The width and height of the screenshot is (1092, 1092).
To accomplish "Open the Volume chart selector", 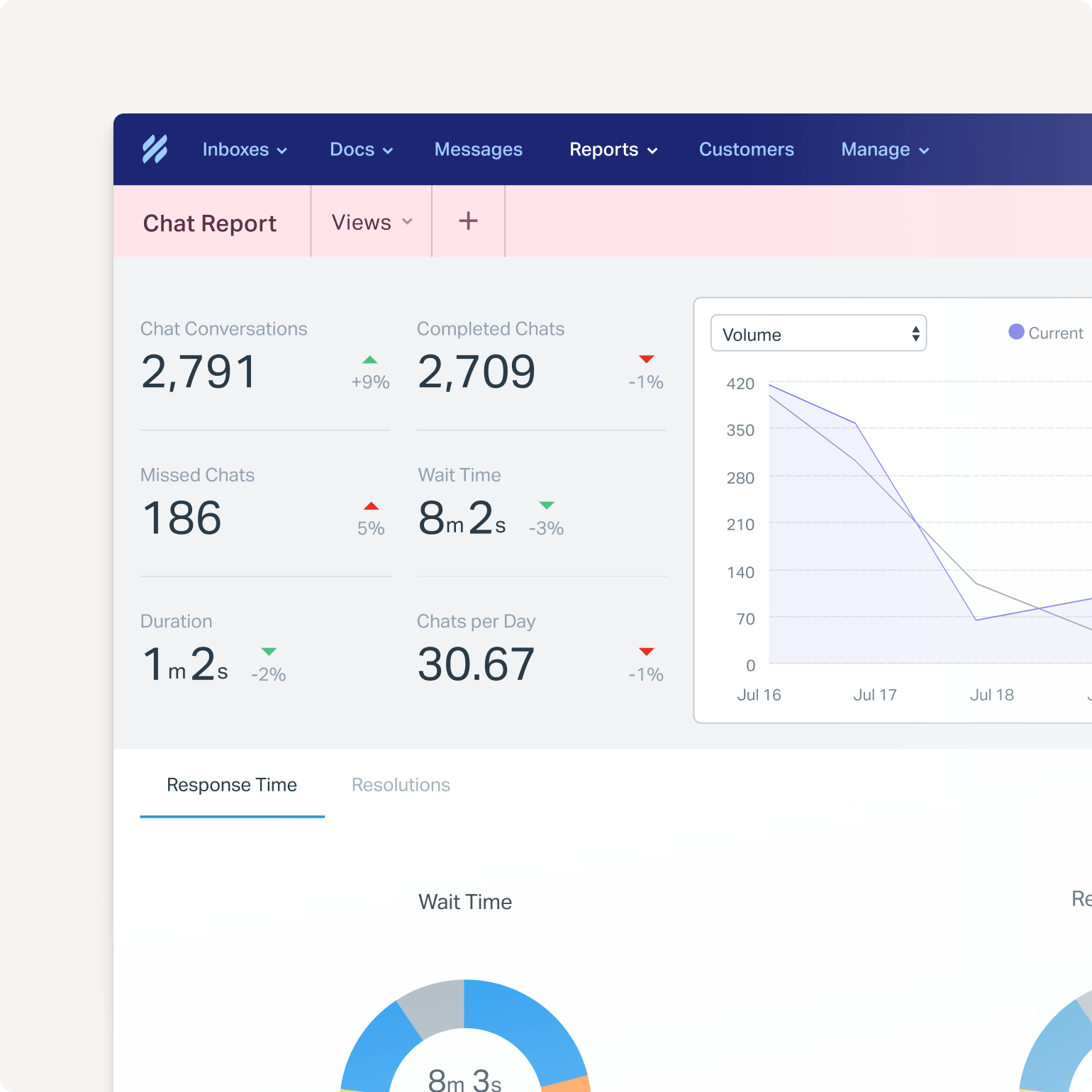I will pos(818,333).
